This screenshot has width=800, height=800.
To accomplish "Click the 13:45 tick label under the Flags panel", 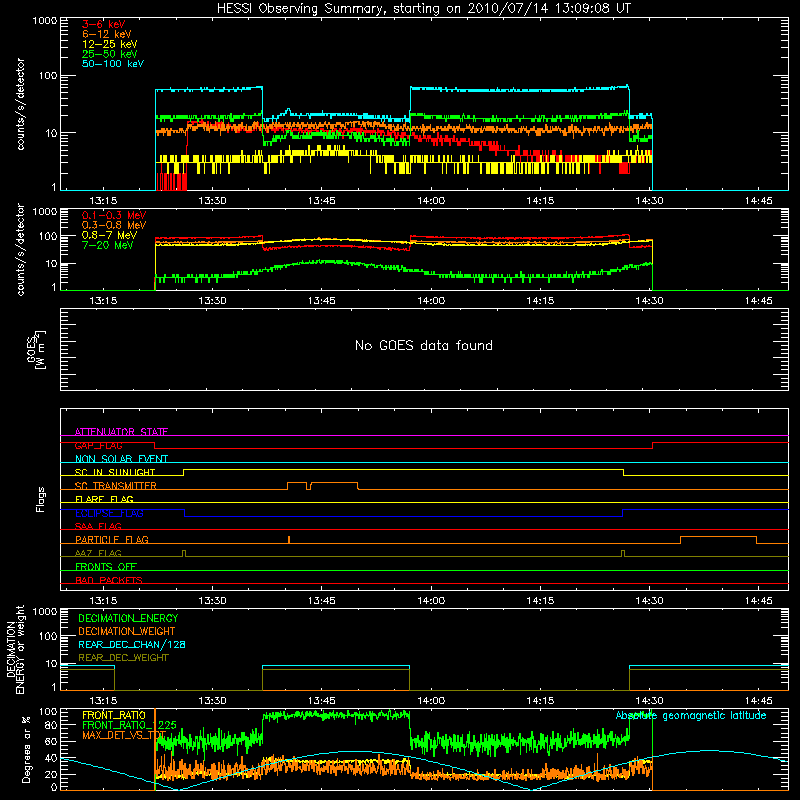I will click(x=322, y=601).
